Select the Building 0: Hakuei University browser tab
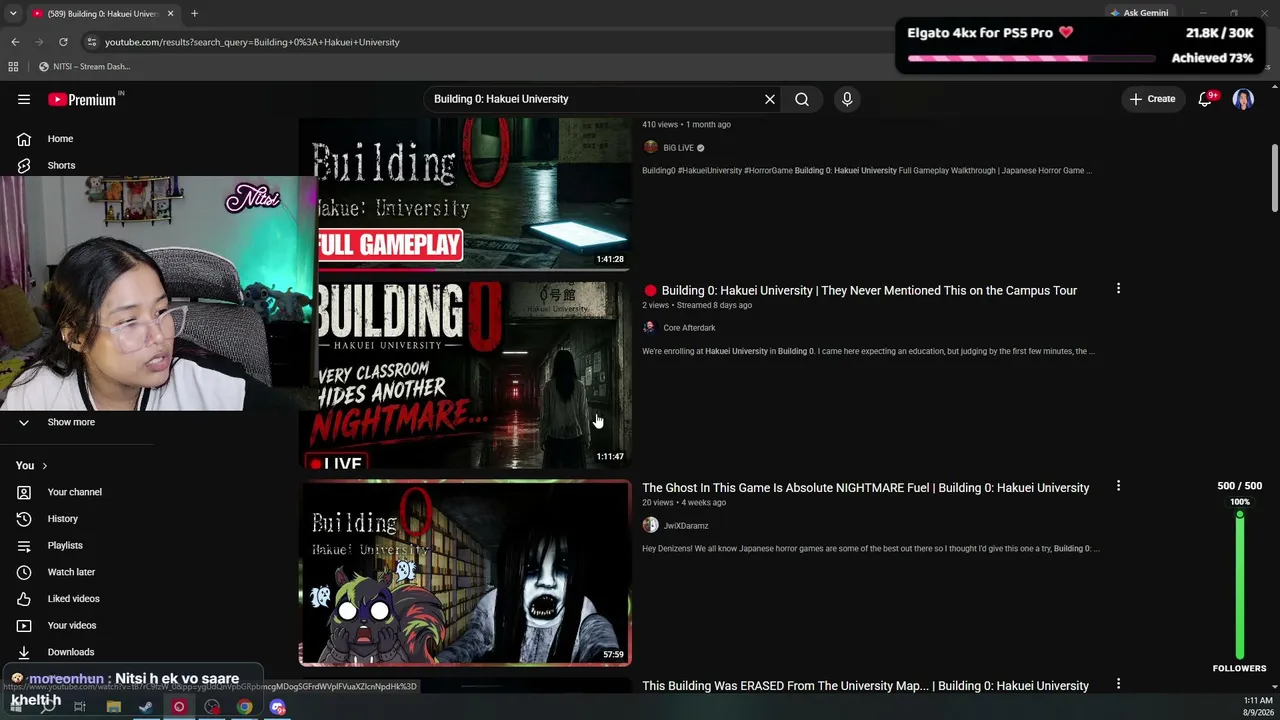The image size is (1280, 720). 102,14
